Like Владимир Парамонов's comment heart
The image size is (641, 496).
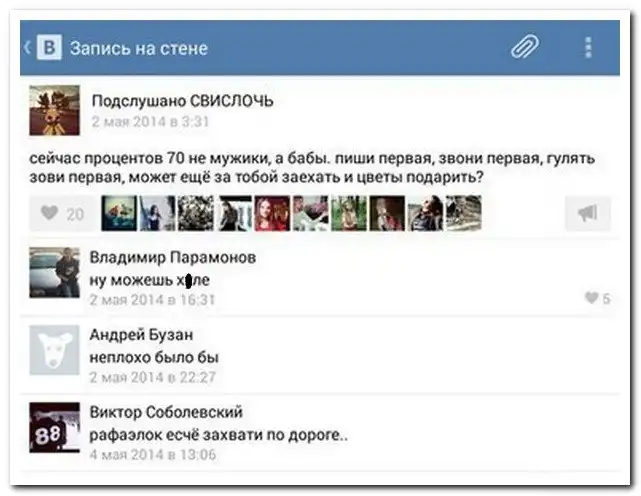(597, 298)
